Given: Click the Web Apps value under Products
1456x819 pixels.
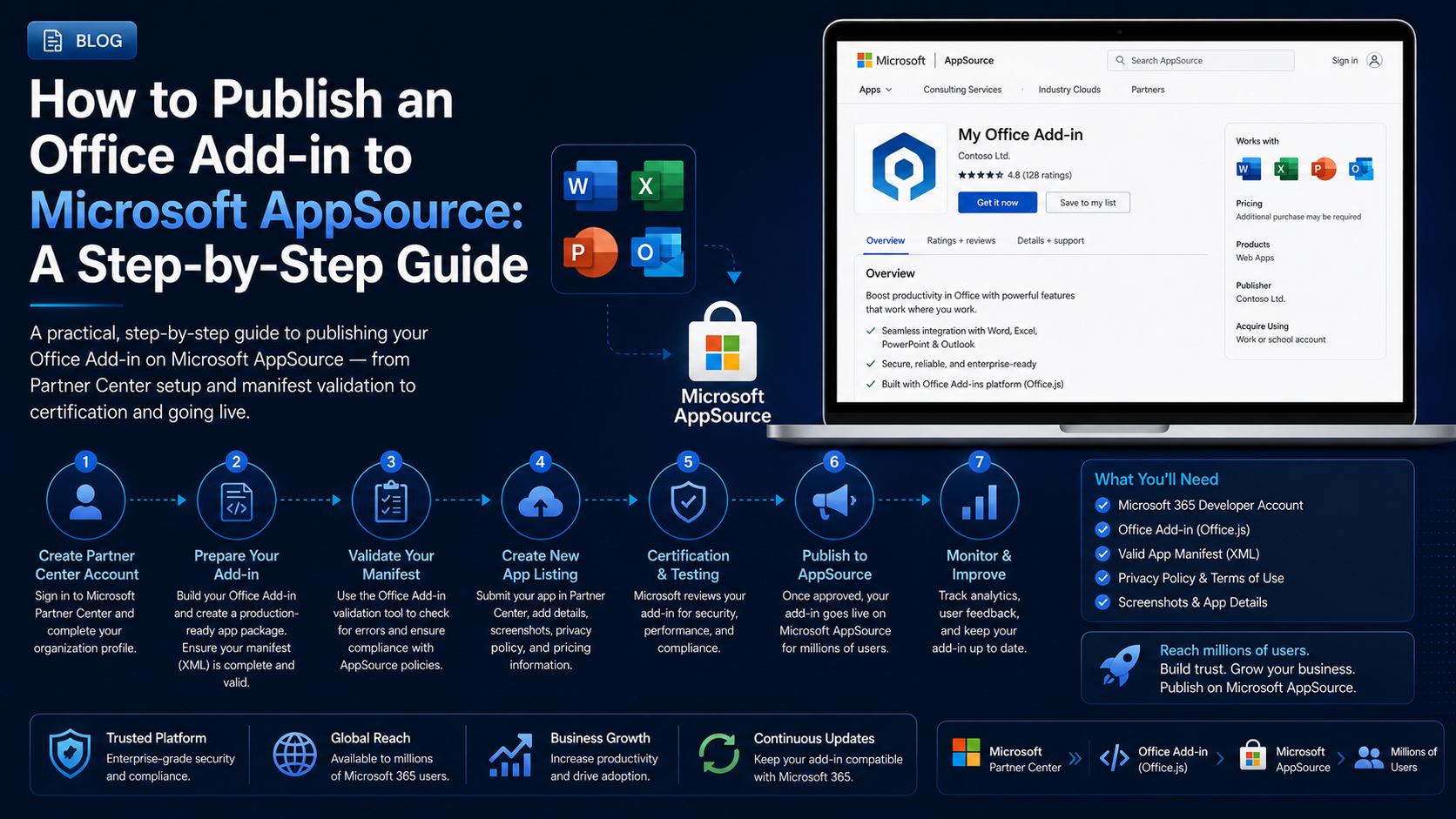Looking at the screenshot, I should click(1255, 258).
